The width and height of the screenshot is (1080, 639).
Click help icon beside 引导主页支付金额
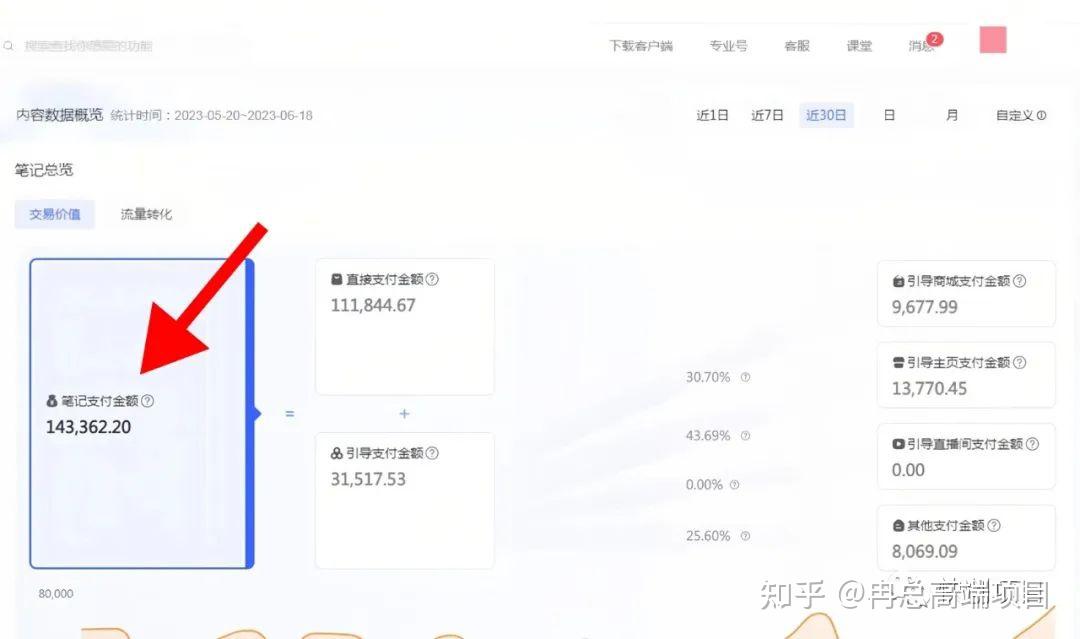[1020, 362]
